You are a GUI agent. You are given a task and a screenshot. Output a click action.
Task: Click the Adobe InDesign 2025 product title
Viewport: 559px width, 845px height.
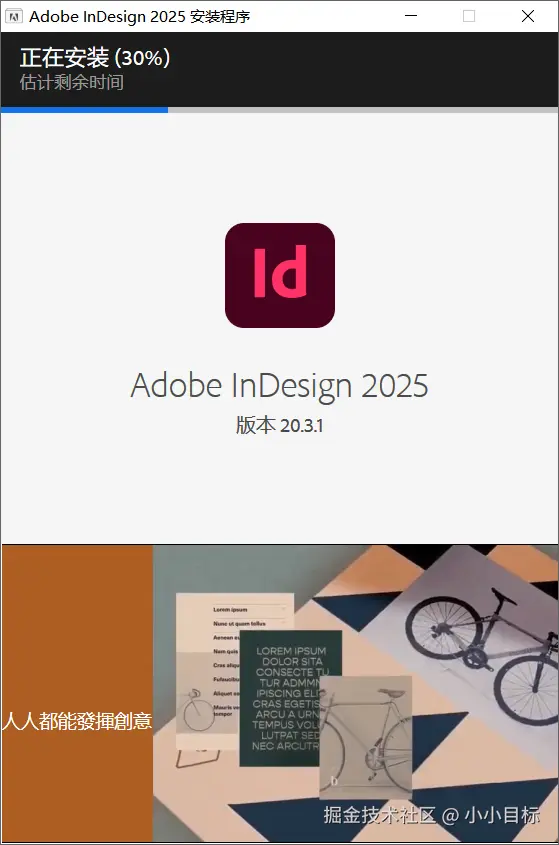pos(279,386)
